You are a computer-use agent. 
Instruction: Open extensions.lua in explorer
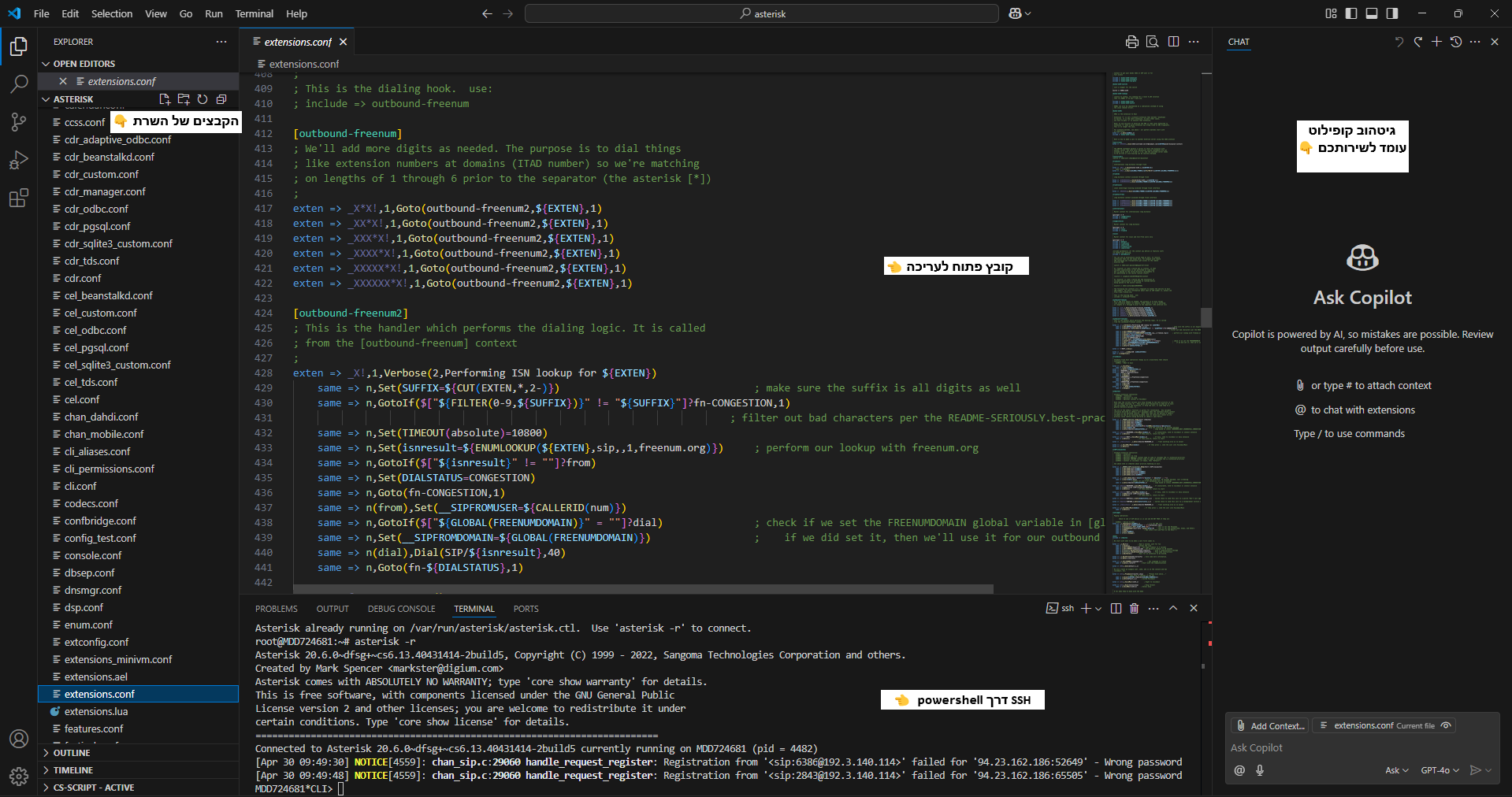pyautogui.click(x=138, y=711)
